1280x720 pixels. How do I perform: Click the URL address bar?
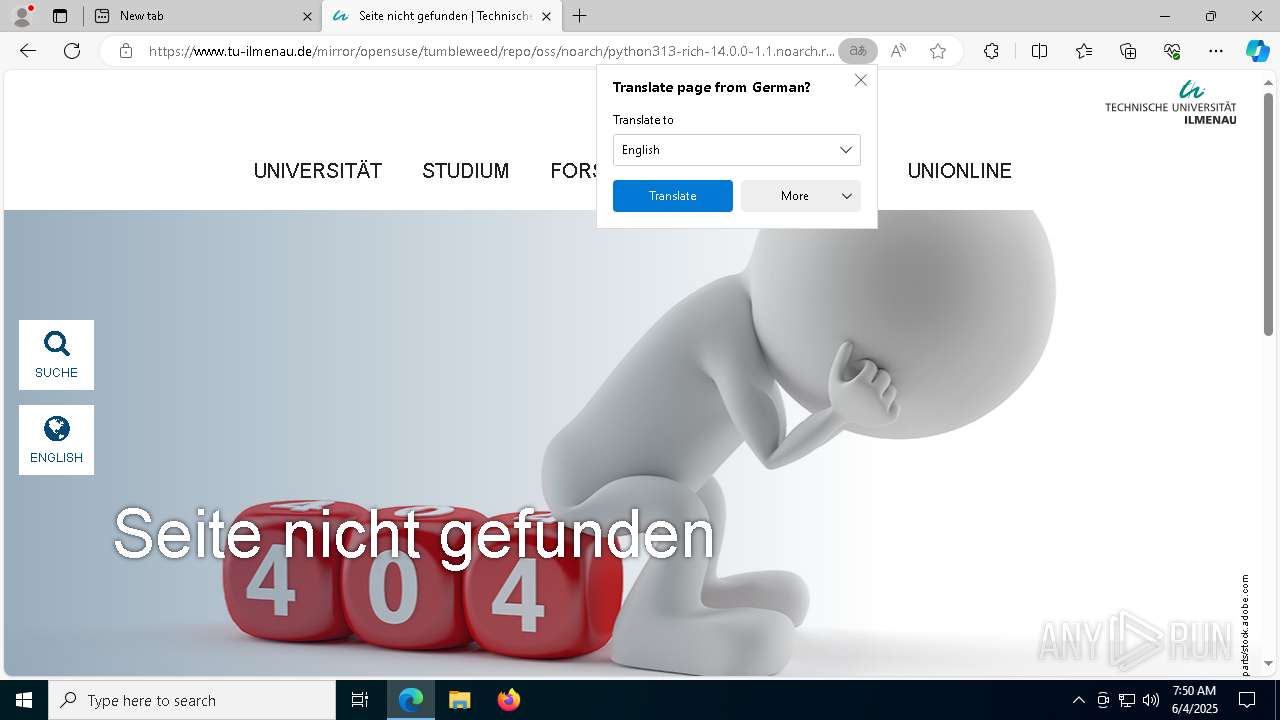[491, 51]
